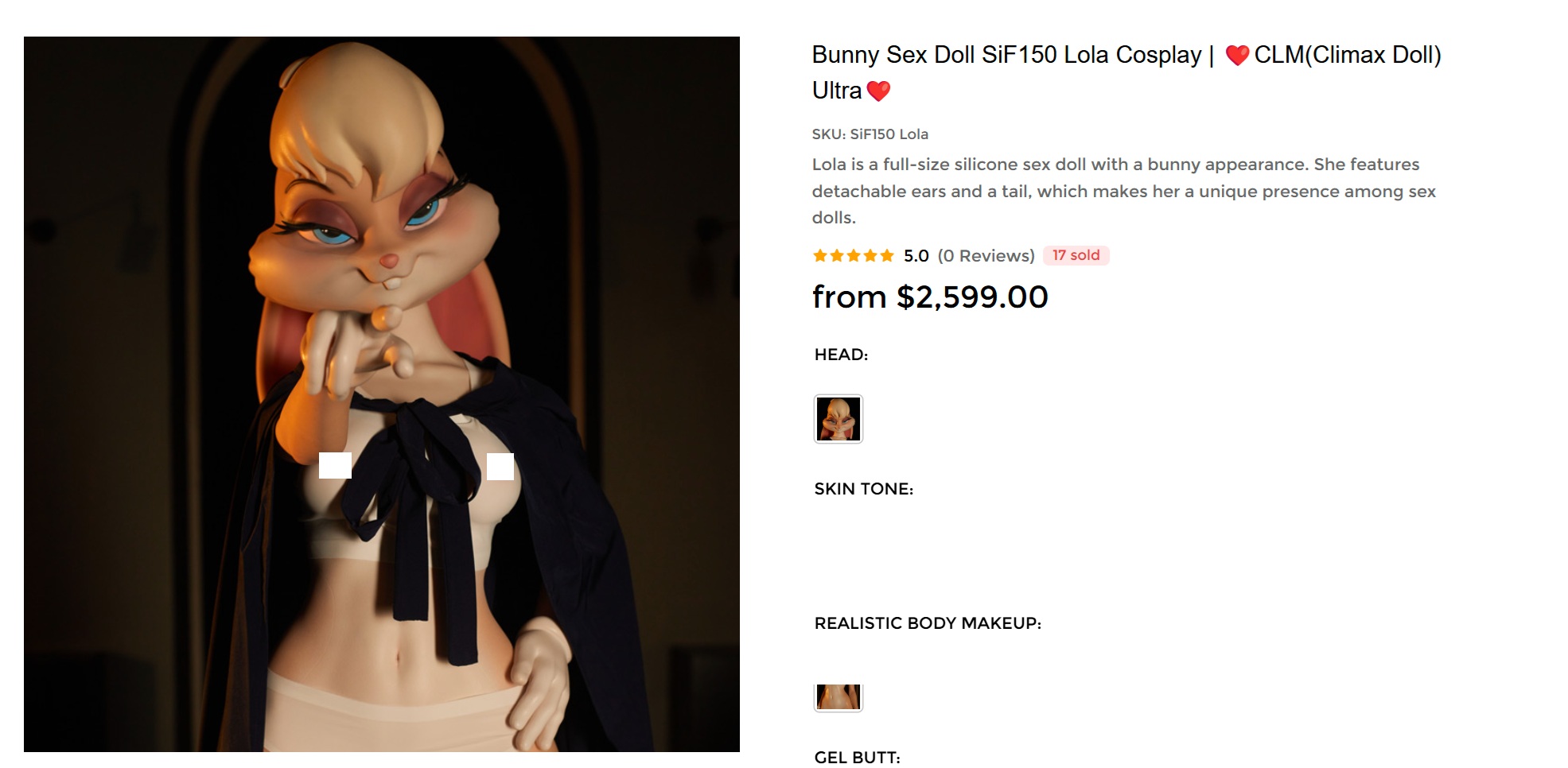Select the Realistic Body Makeup option swatch
The height and width of the screenshot is (768, 1568).
coord(838,697)
